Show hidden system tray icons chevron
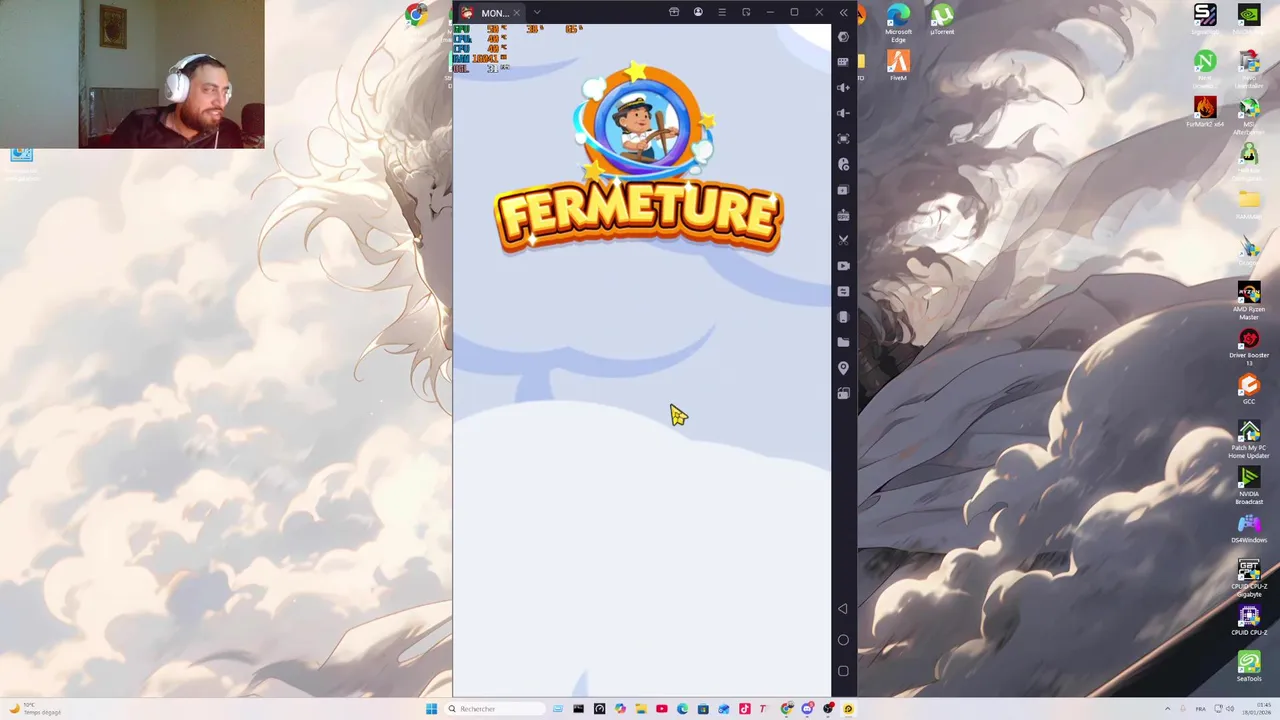Image resolution: width=1280 pixels, height=720 pixels. (1167, 709)
